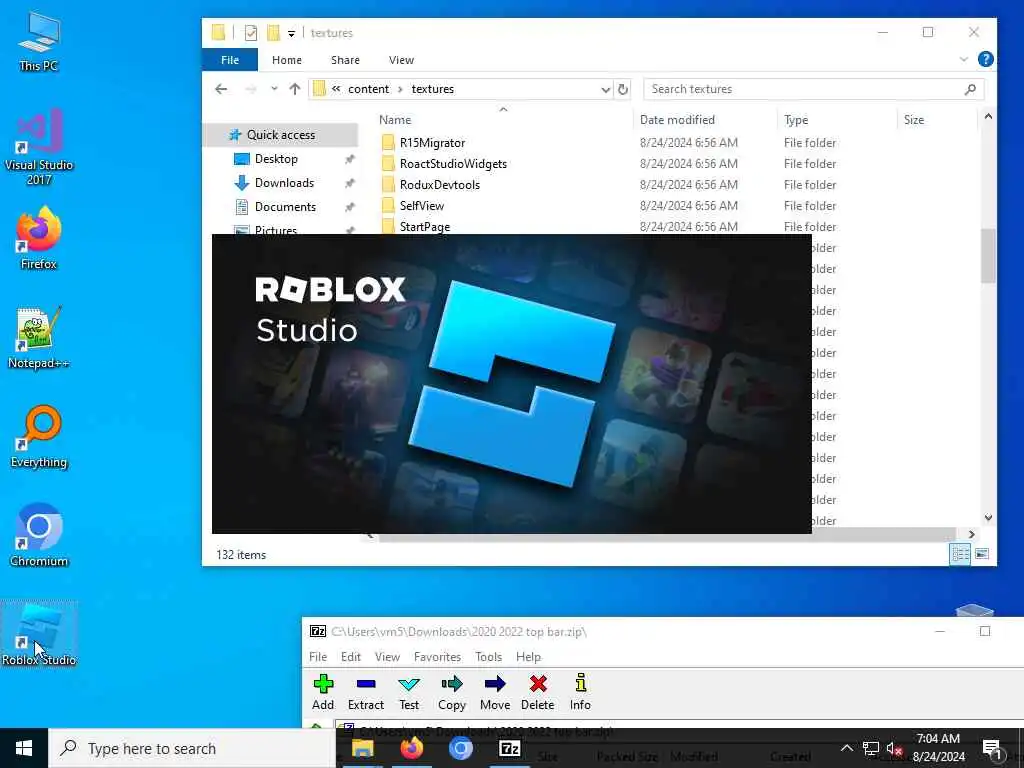Screen dimensions: 1024x768
Task: Open the File tab in Explorer
Action: click(230, 59)
